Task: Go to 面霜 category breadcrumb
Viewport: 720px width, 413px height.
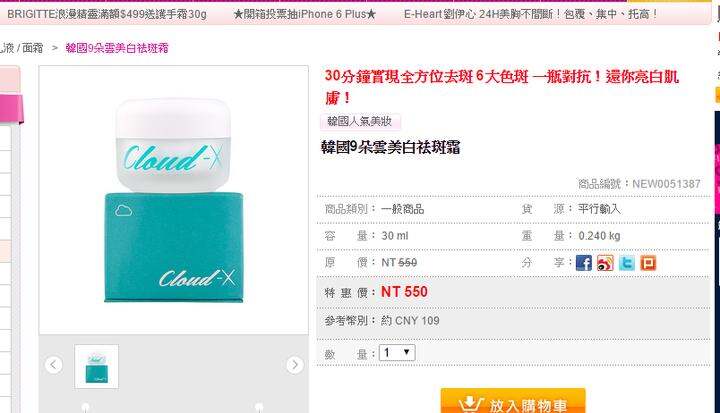Action: (32, 48)
